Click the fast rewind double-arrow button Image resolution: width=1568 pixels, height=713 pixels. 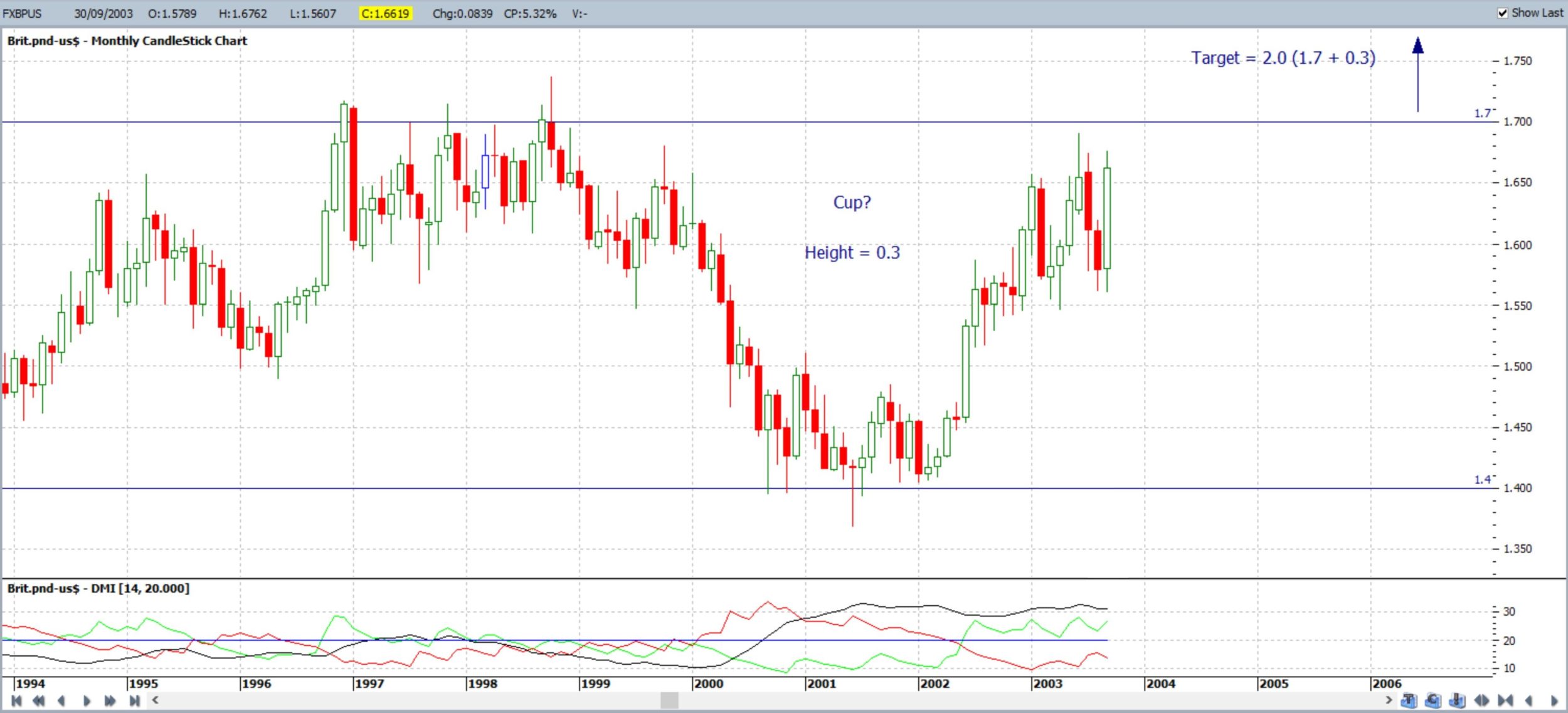tap(38, 700)
